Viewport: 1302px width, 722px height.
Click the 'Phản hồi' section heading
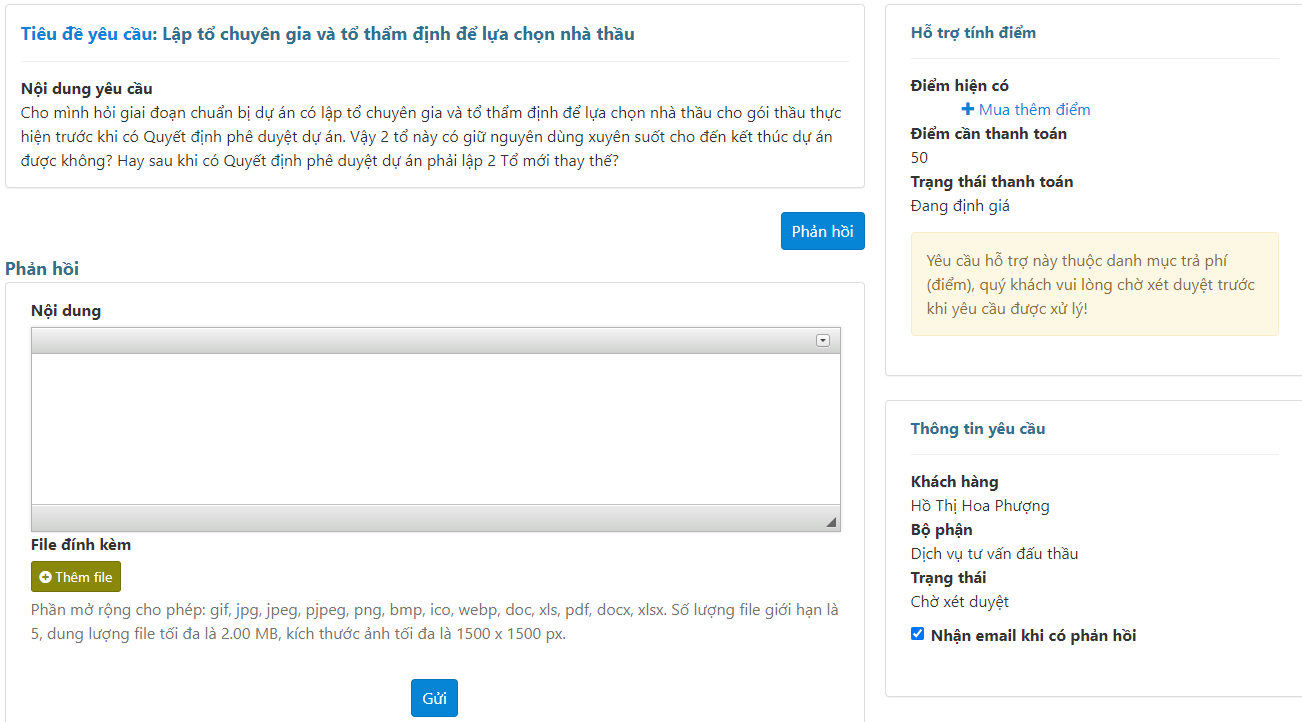[x=42, y=268]
